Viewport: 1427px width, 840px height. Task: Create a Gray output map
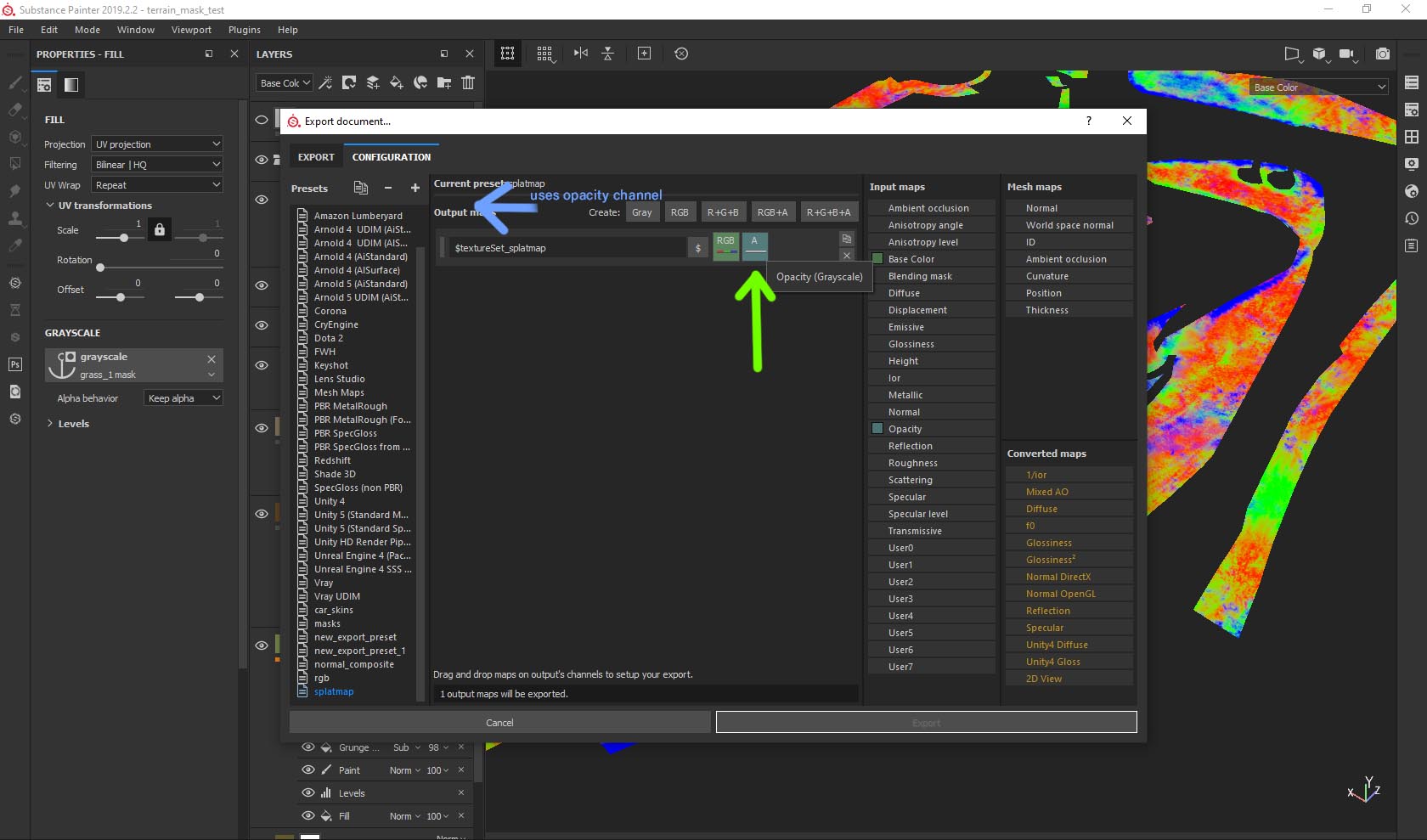tap(642, 212)
